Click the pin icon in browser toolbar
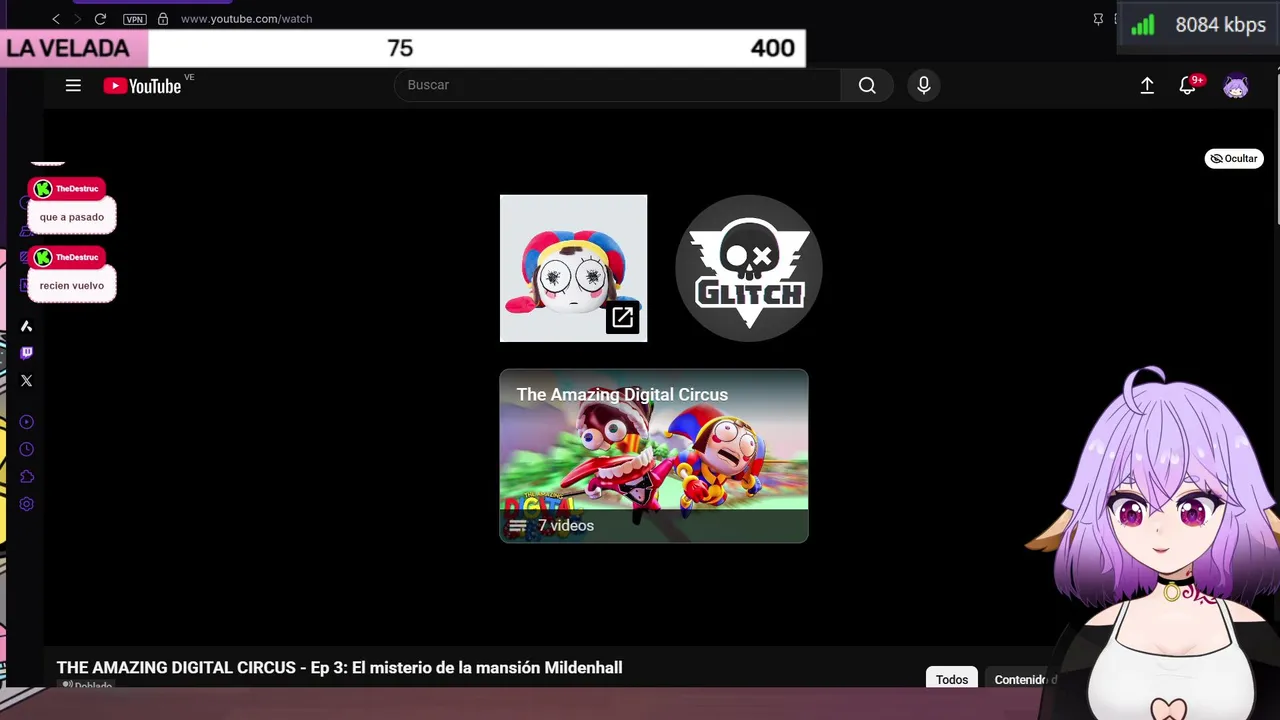 click(x=1098, y=19)
